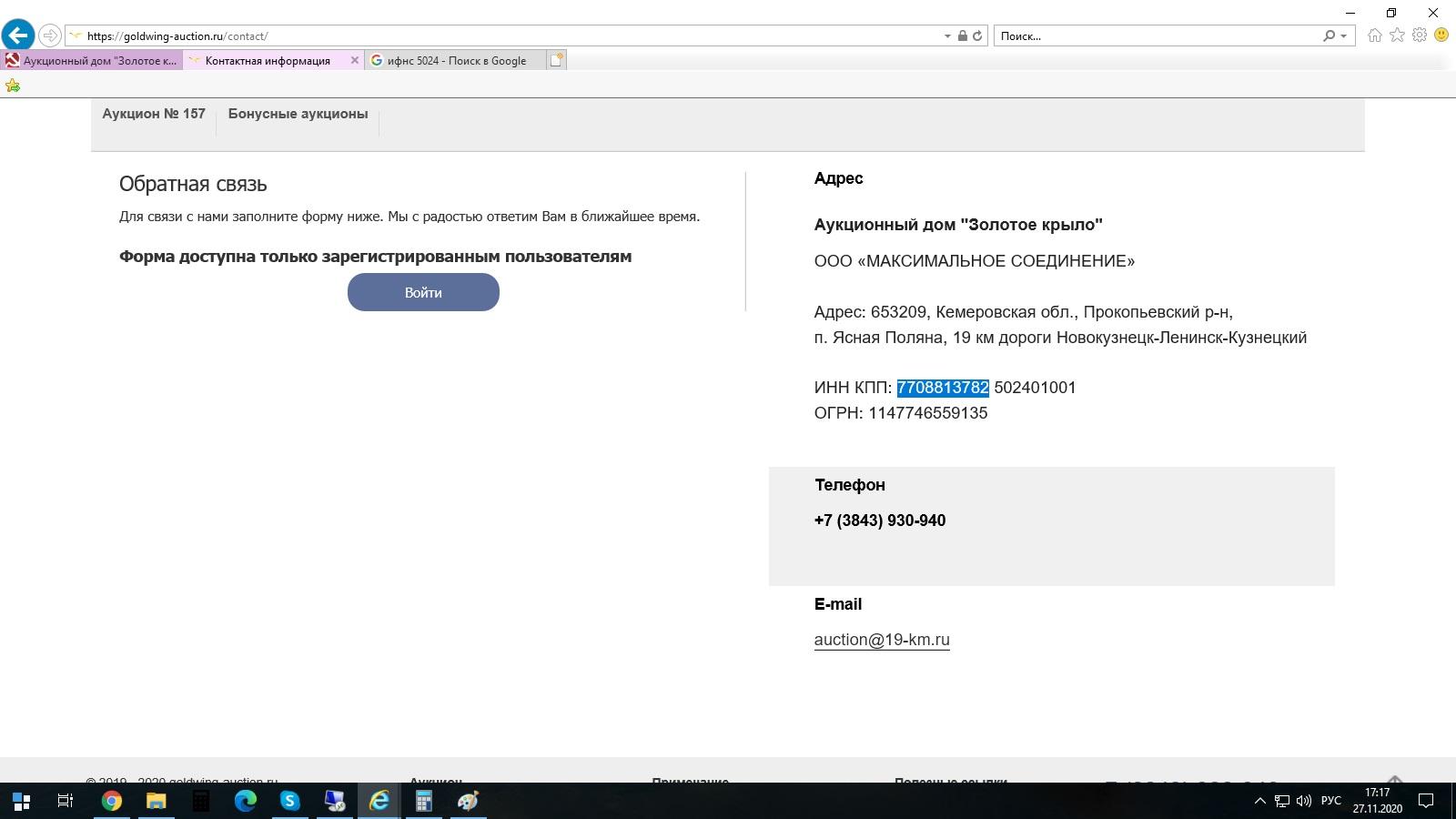The height and width of the screenshot is (819, 1456).
Task: Click the Обратная связь heading
Action: [193, 184]
